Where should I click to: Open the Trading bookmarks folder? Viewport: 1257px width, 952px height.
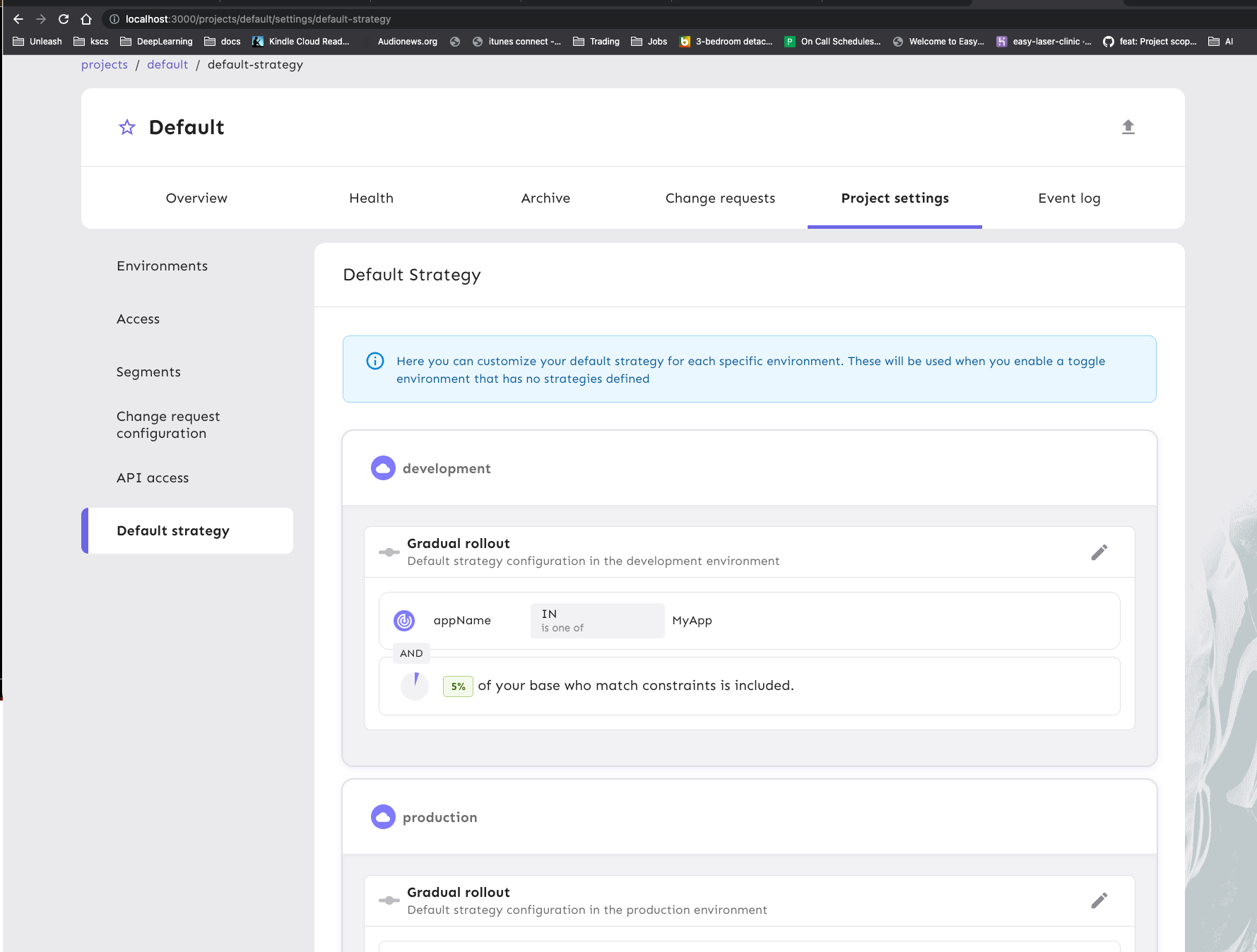point(596,42)
